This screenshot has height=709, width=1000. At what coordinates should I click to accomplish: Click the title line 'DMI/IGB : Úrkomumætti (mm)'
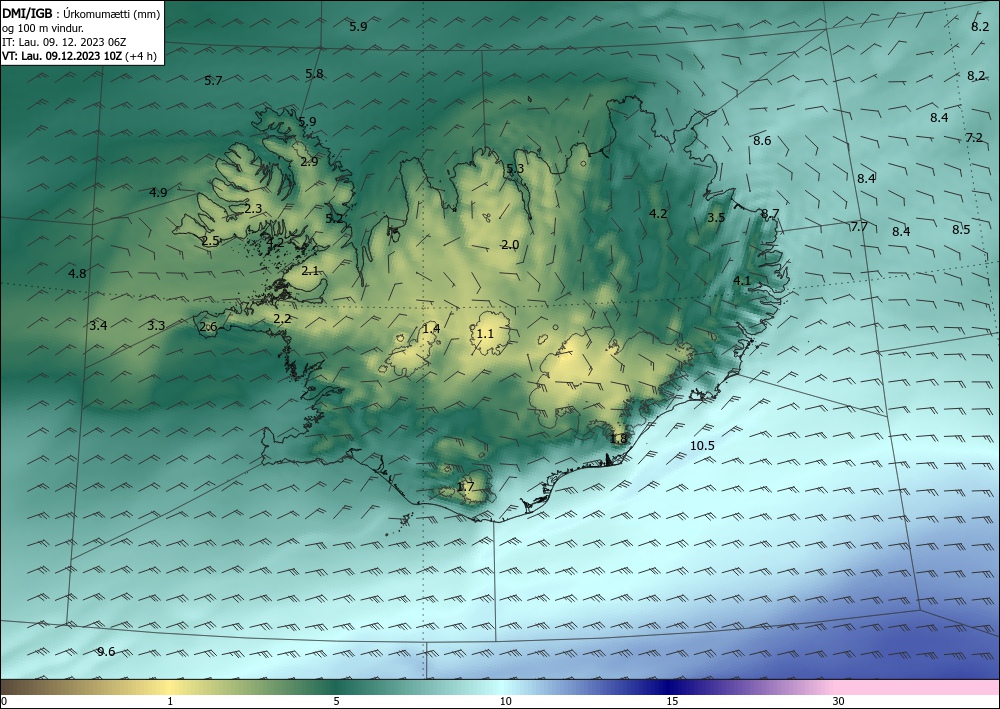click(81, 13)
